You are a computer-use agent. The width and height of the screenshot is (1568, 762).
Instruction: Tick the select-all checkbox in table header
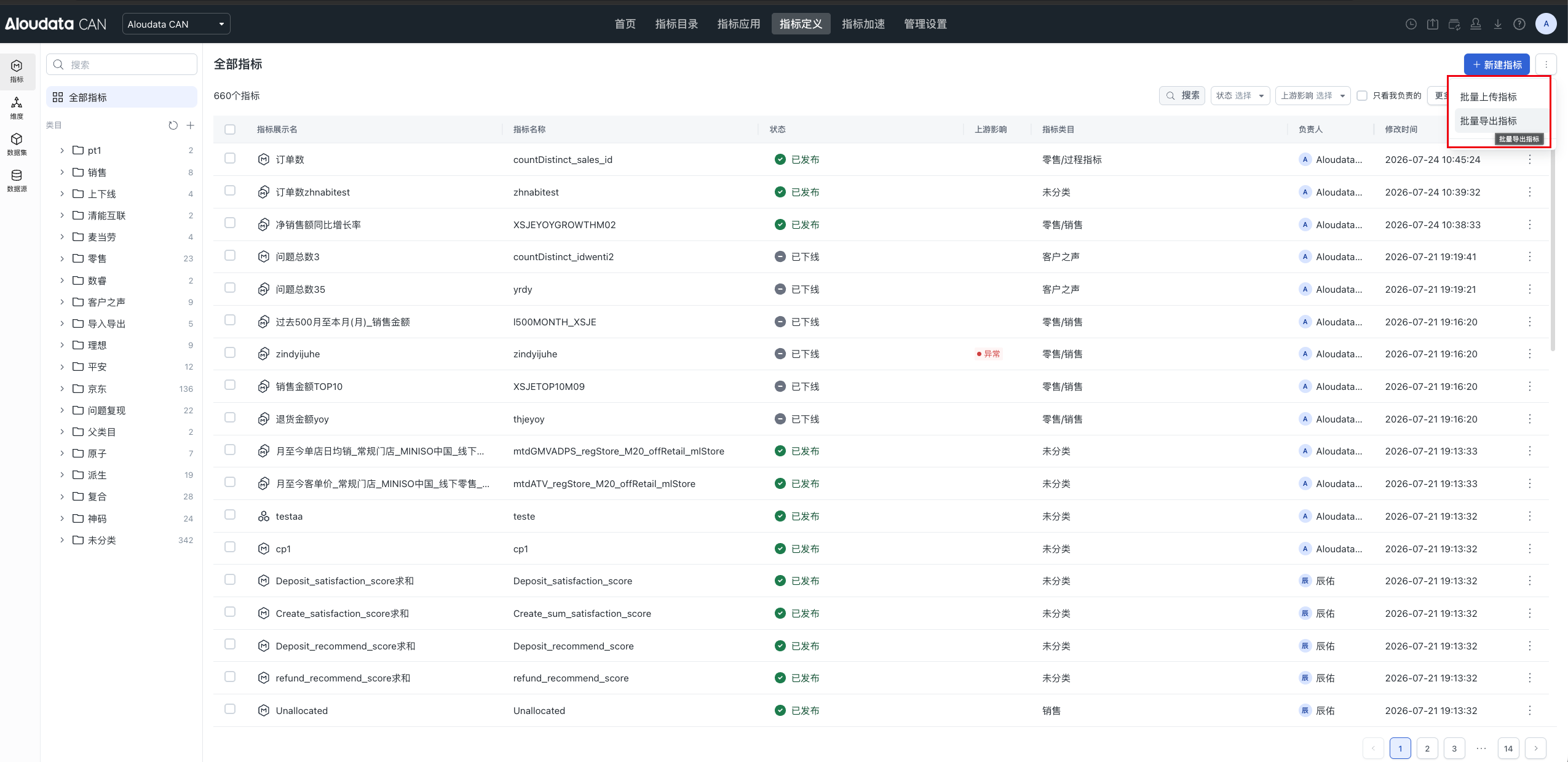coord(230,129)
